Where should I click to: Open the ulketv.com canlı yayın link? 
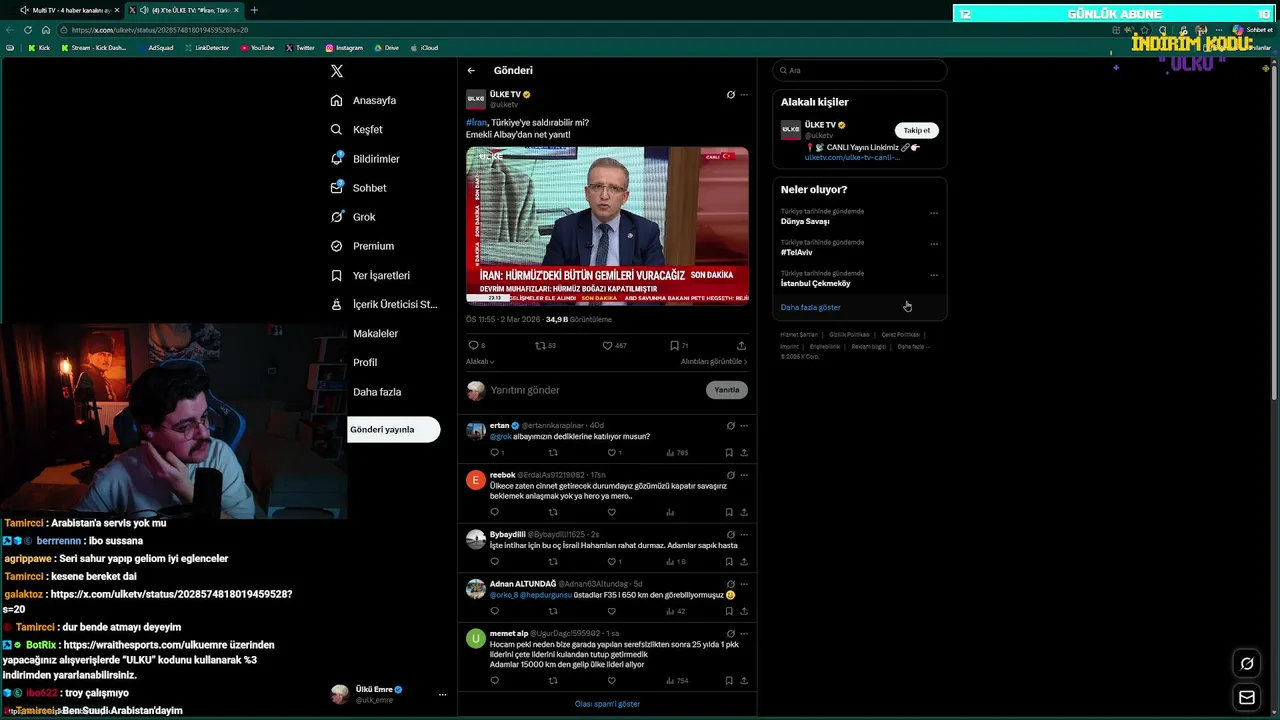pyautogui.click(x=852, y=157)
